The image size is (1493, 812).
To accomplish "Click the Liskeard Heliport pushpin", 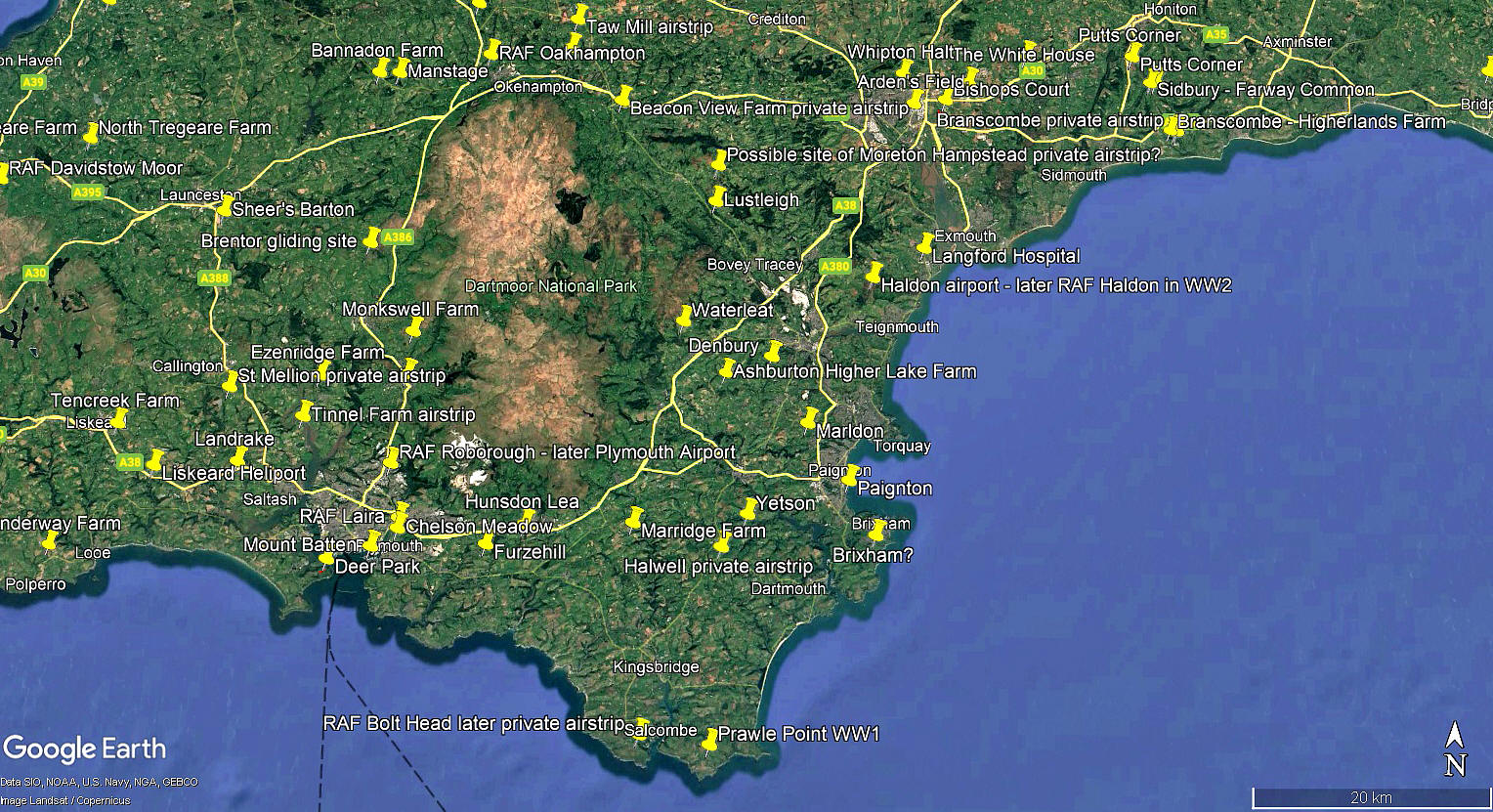I will click(x=156, y=459).
